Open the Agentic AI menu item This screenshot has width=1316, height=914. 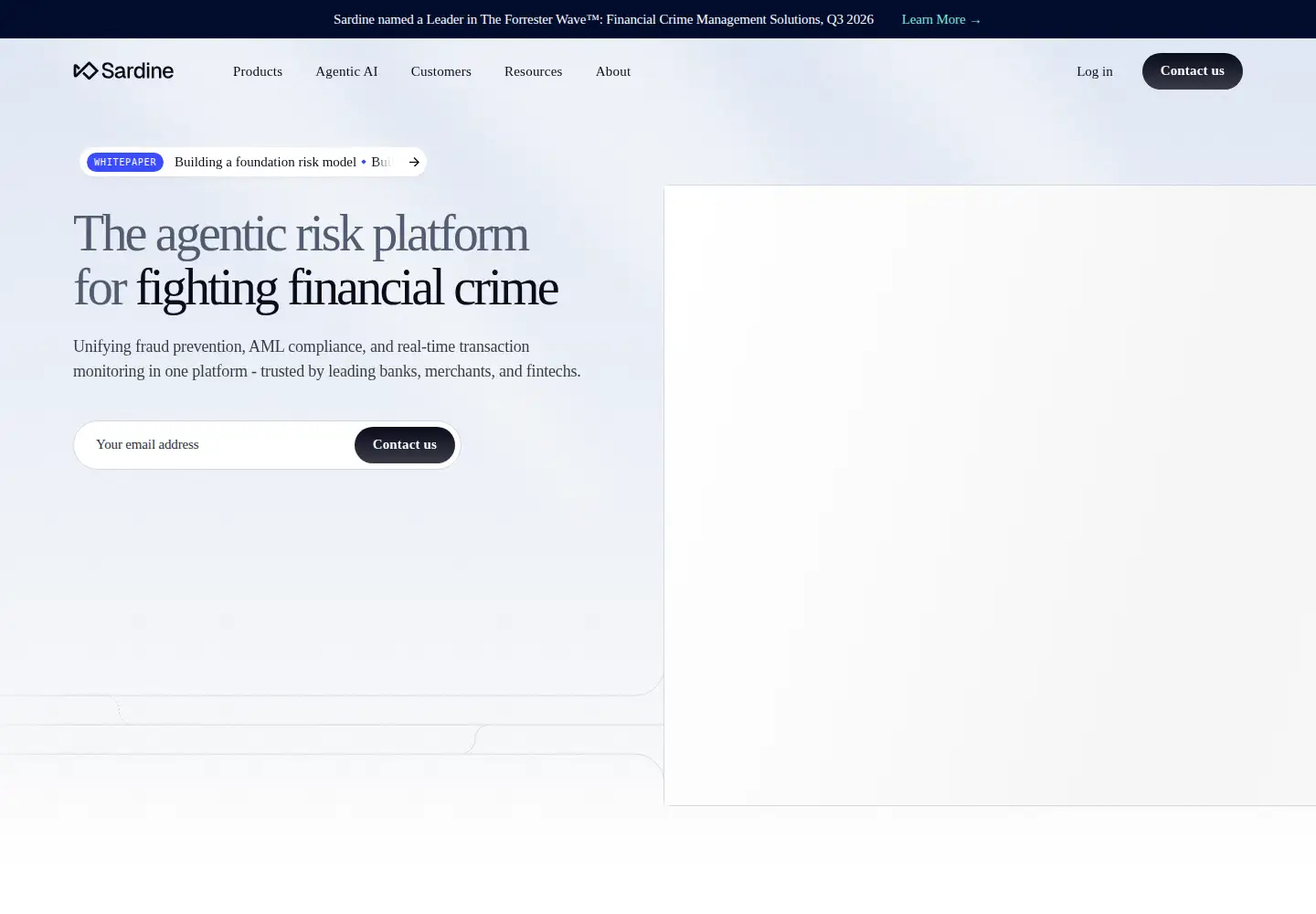click(346, 71)
